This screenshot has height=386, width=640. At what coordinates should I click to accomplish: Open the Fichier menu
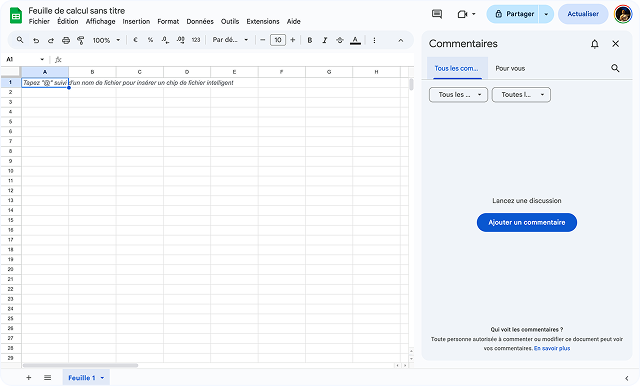39,22
